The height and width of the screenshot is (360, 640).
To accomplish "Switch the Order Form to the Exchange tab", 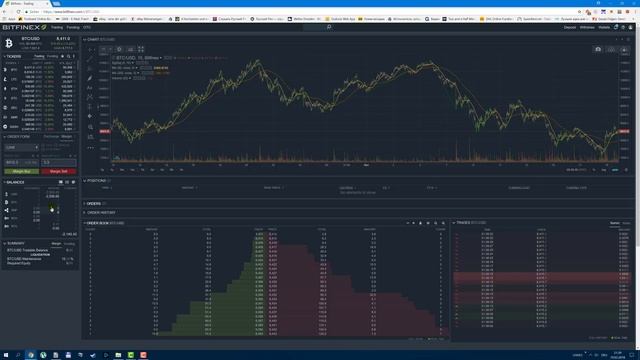I will pyautogui.click(x=51, y=137).
